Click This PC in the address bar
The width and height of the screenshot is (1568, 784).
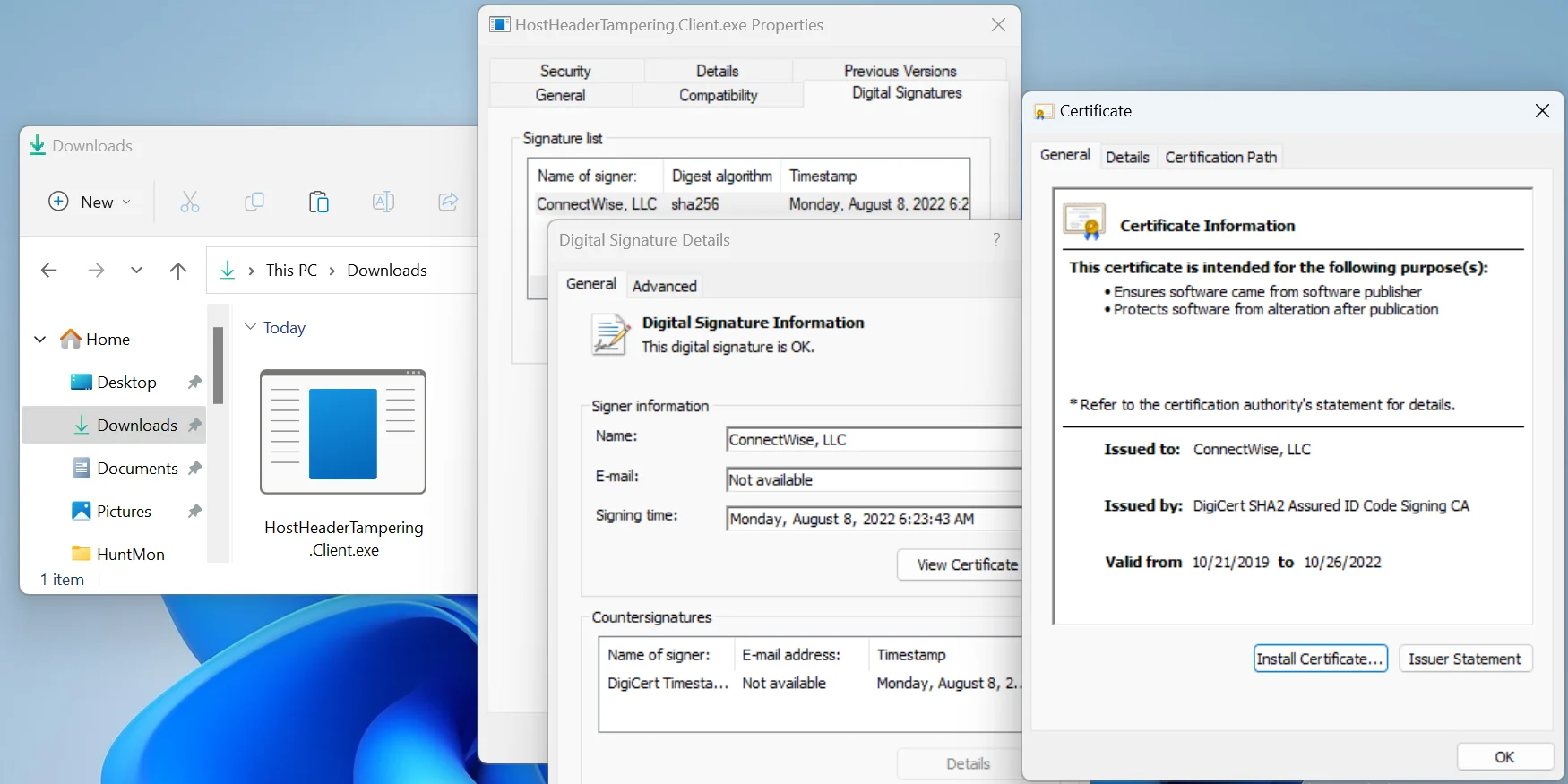291,270
